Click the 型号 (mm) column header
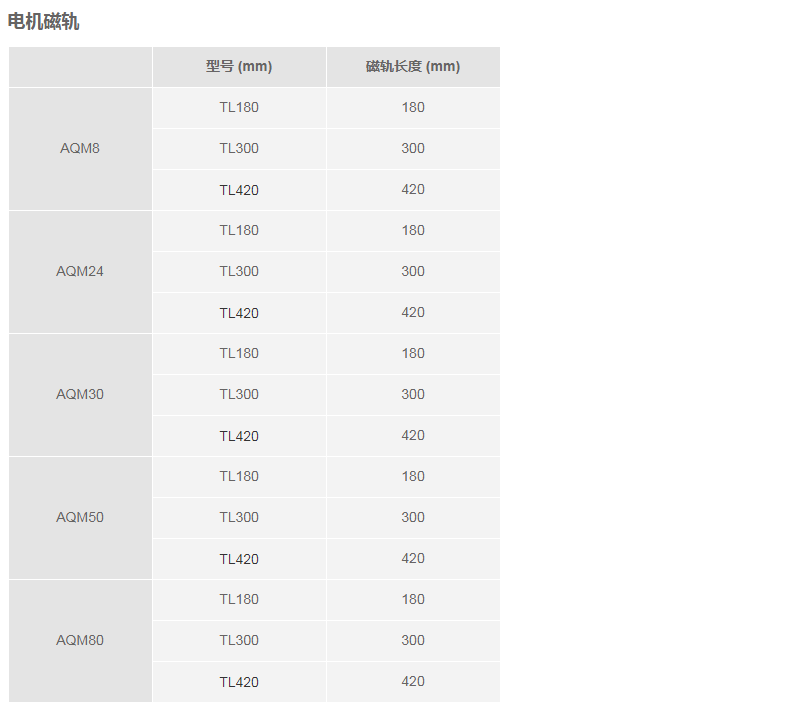805x723 pixels. [x=239, y=67]
